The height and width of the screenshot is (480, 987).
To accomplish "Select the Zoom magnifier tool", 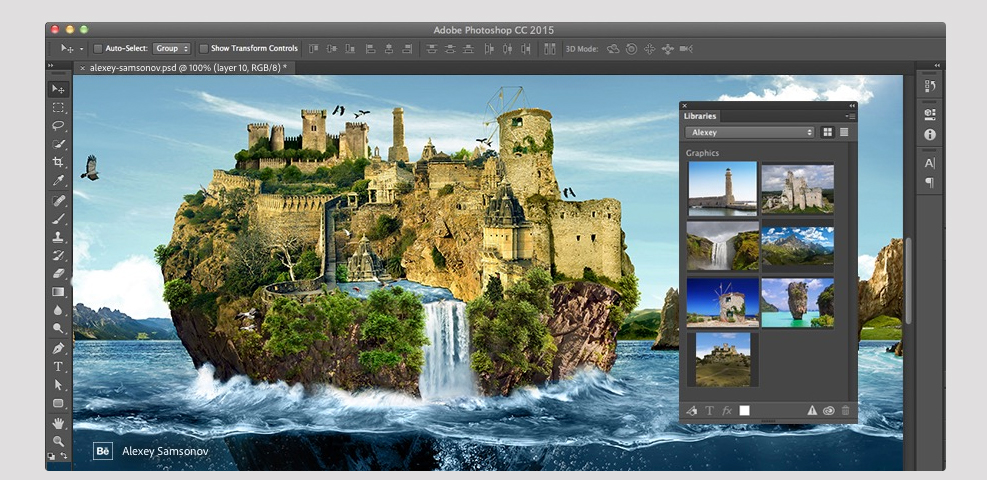I will [59, 441].
